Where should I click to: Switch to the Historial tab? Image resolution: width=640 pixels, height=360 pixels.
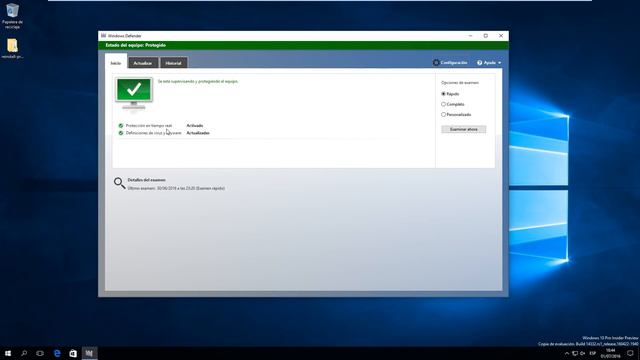173,63
